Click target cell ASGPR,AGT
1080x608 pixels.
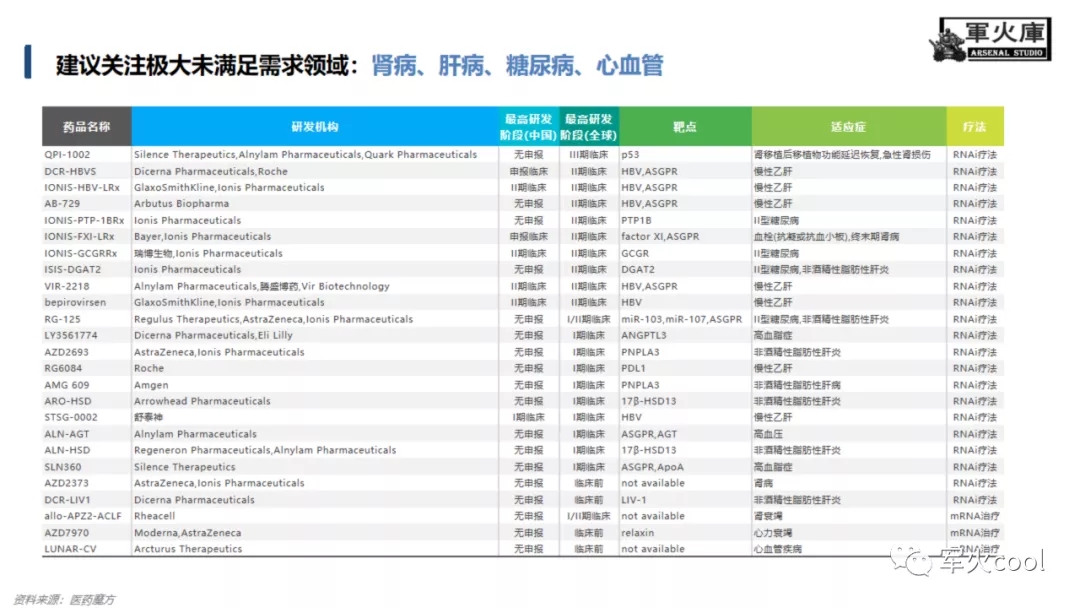pyautogui.click(x=649, y=434)
